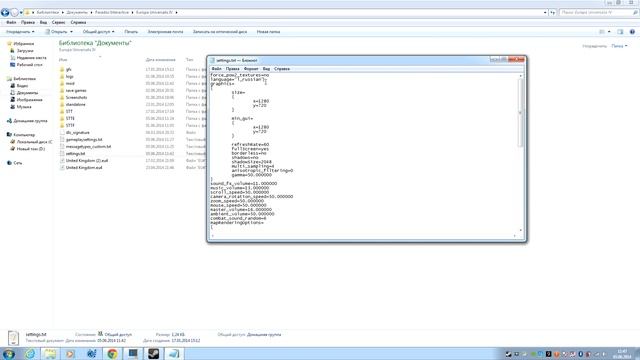Click the Notepad vertical scrollbar thumb
This screenshot has height=360, width=640.
520,113
